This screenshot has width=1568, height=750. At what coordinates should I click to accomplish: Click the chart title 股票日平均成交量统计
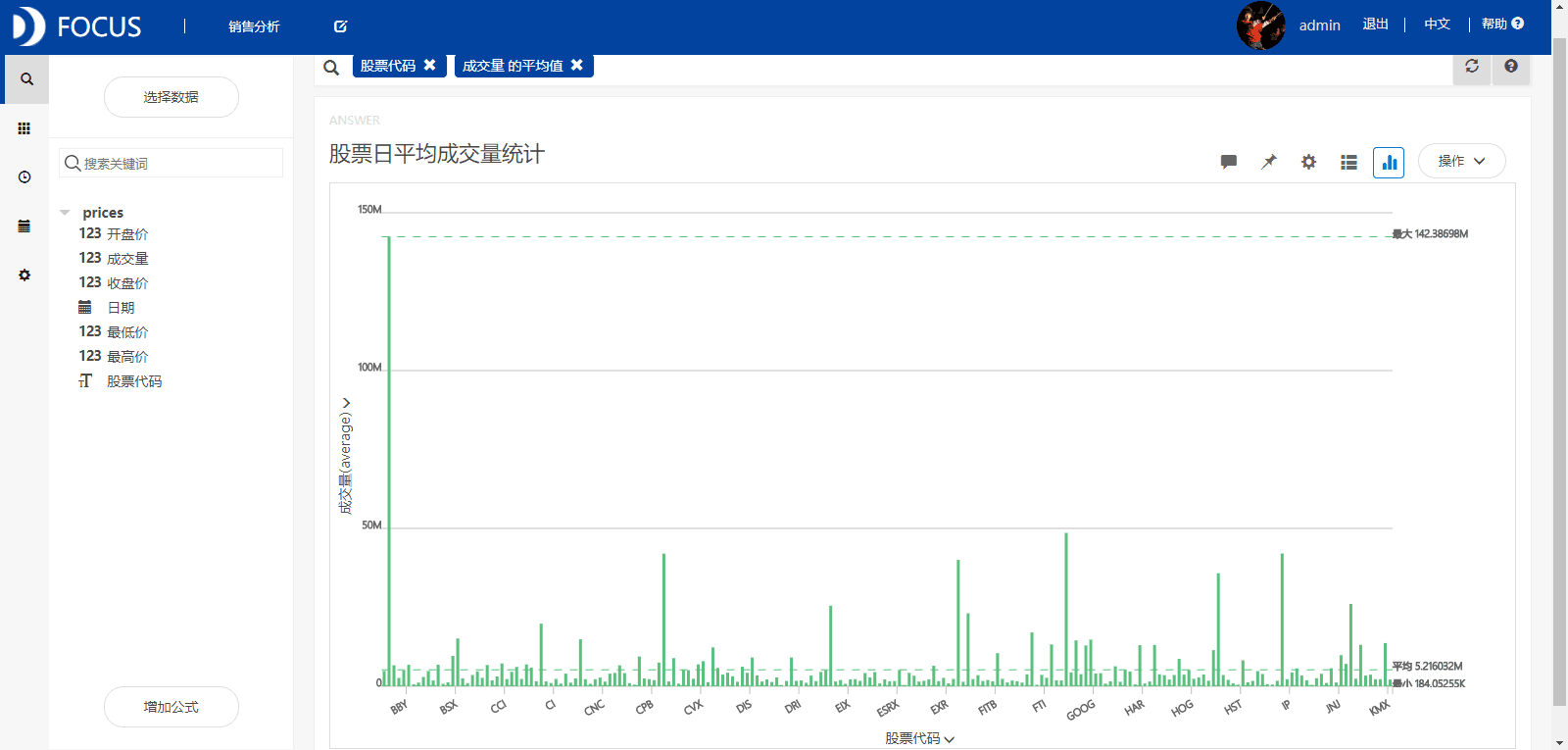tap(437, 154)
